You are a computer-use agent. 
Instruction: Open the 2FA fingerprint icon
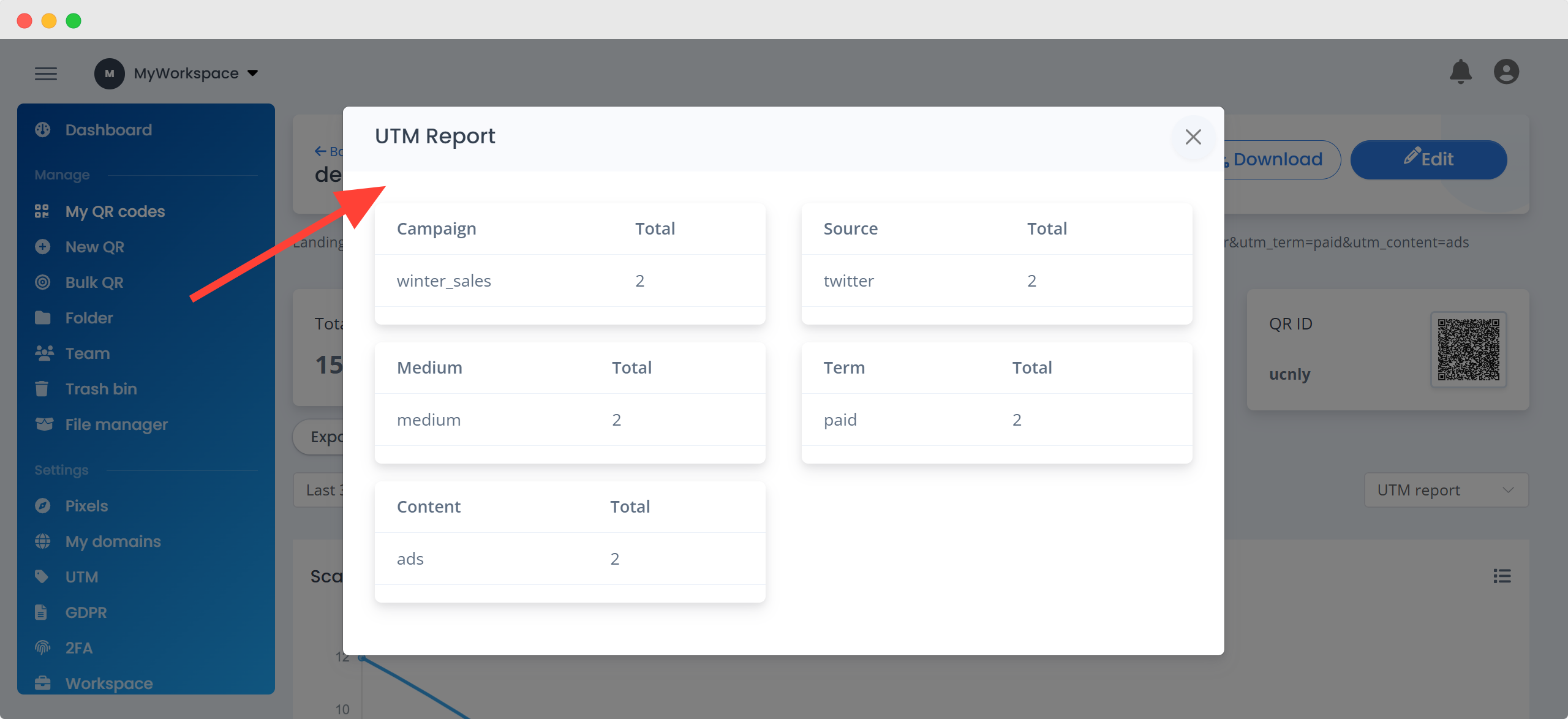42,647
